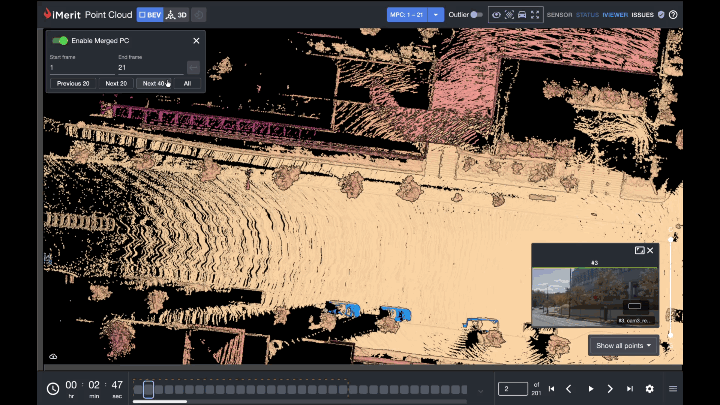Open the MPC range dropdown arrow

tap(436, 15)
